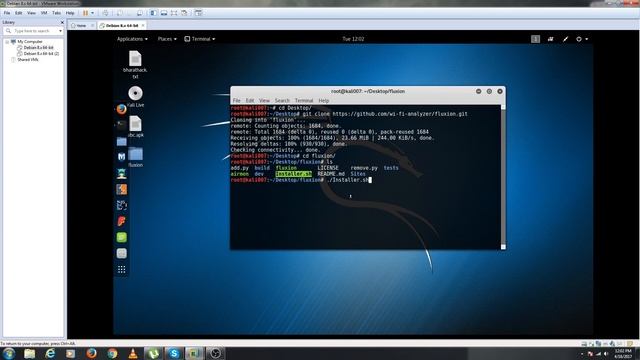The width and height of the screenshot is (640, 360).
Task: Click VMware full screen toolbar icon
Action: [174, 13]
